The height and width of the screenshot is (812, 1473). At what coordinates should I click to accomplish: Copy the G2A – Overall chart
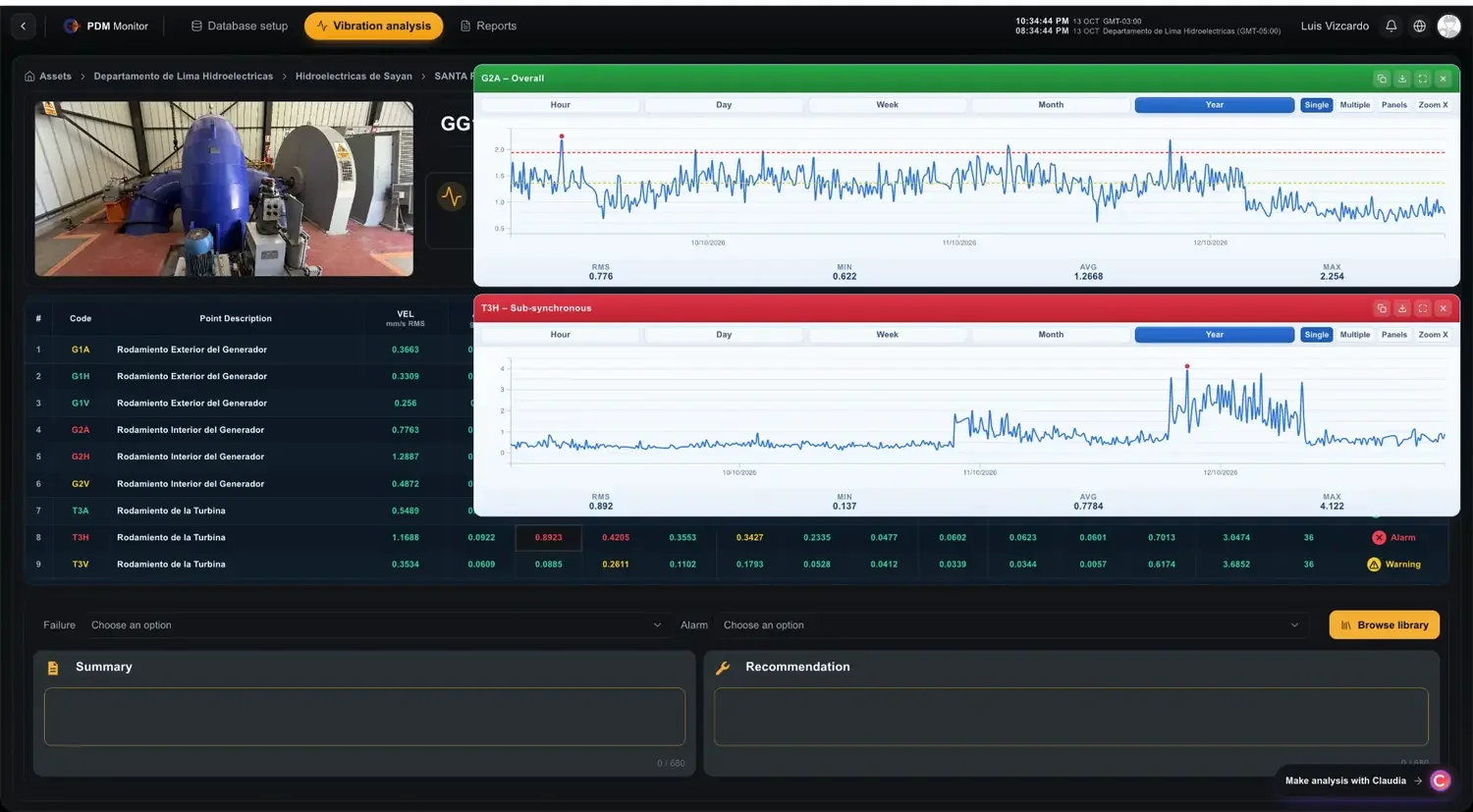[x=1382, y=79]
